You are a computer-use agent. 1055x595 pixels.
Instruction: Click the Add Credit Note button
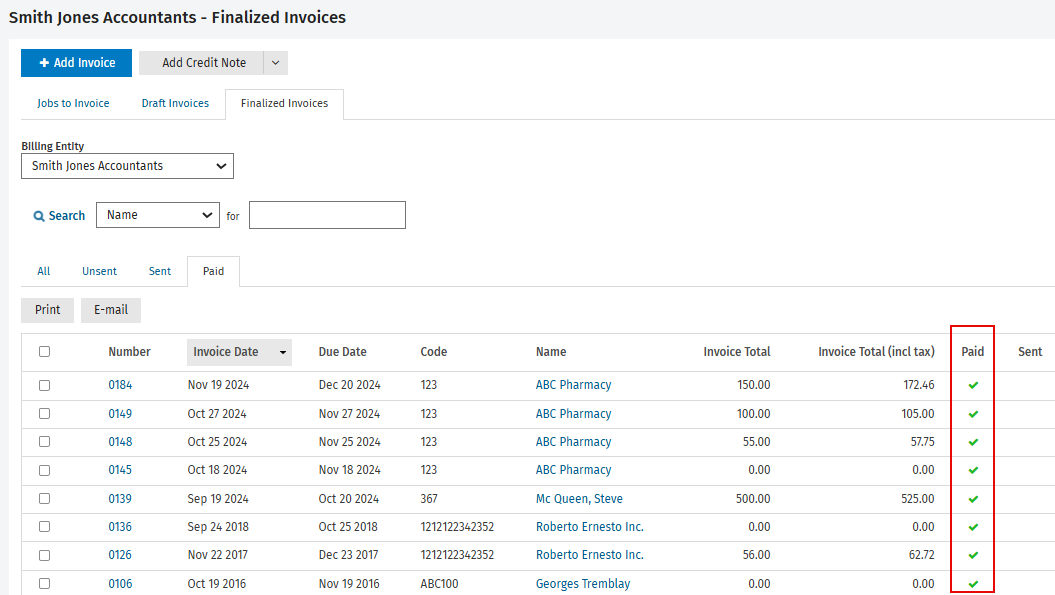[201, 63]
